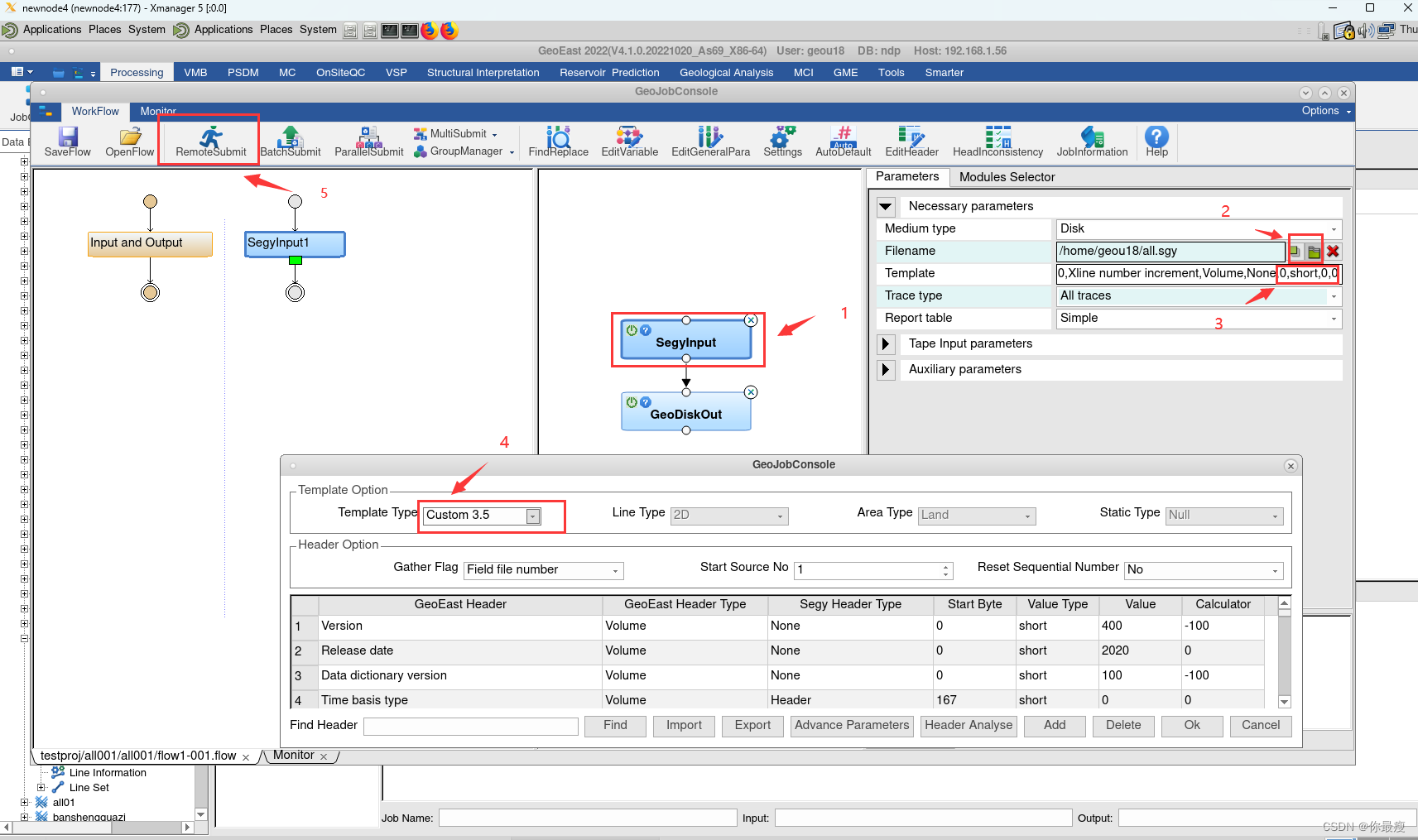
Task: Expand the Auxiliary parameters section
Action: 886,369
